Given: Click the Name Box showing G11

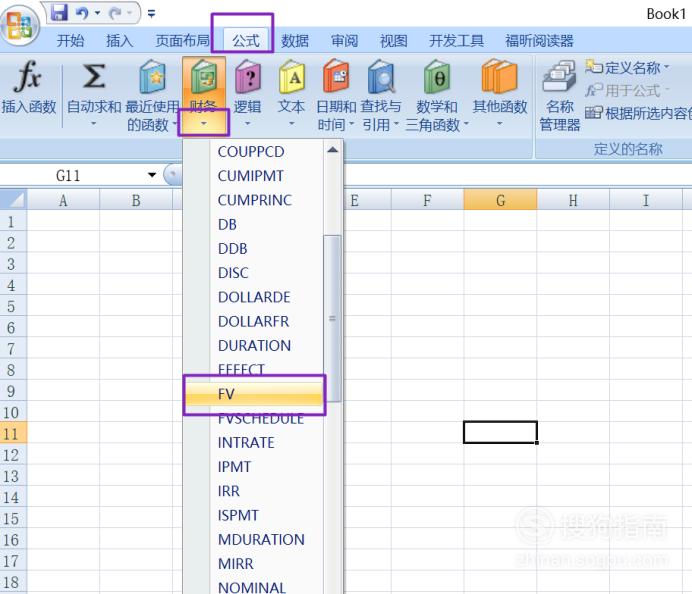Looking at the screenshot, I should click(x=75, y=175).
